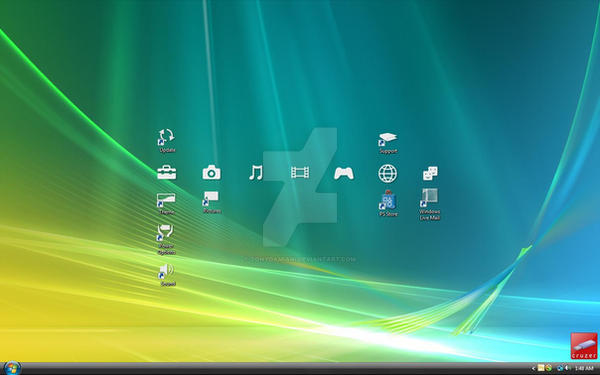Screen dimensions: 600x375
Task: Click the volume speaker tray icon
Action: (568, 368)
